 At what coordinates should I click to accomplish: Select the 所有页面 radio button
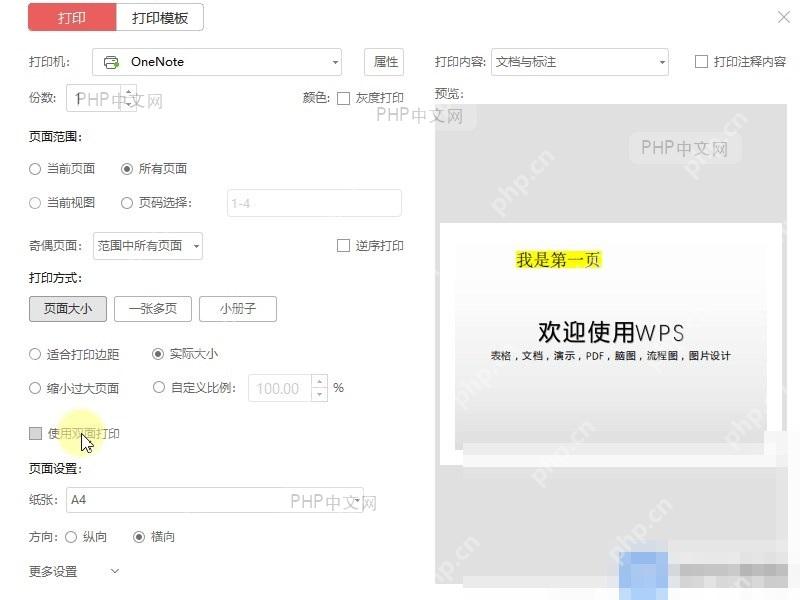[127, 169]
